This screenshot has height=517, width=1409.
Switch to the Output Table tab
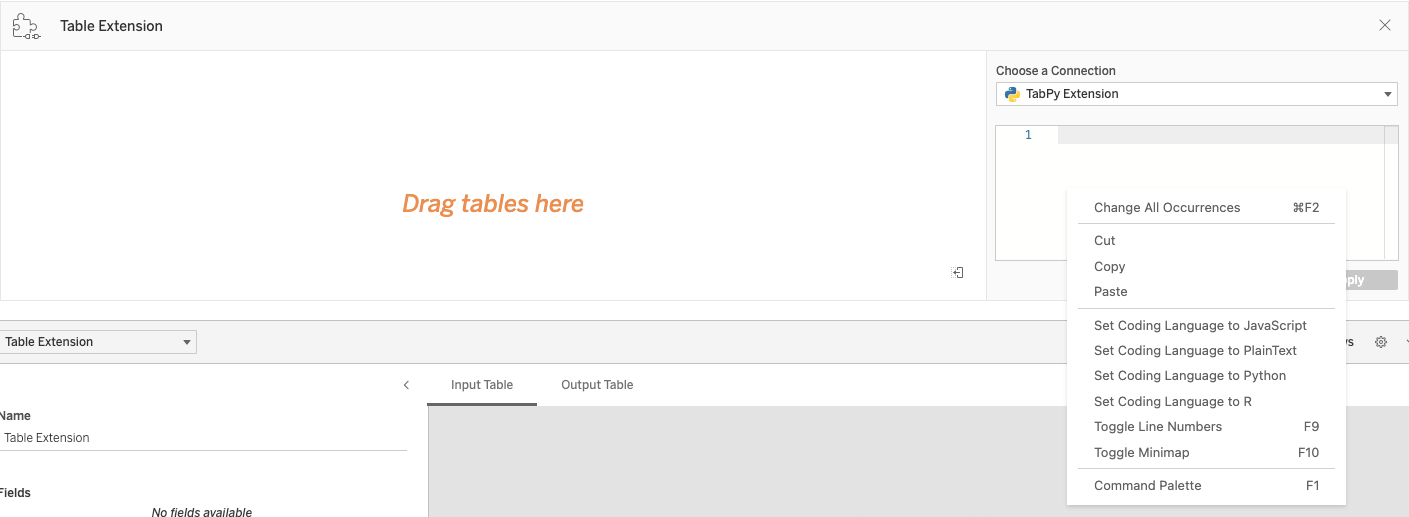(x=597, y=385)
